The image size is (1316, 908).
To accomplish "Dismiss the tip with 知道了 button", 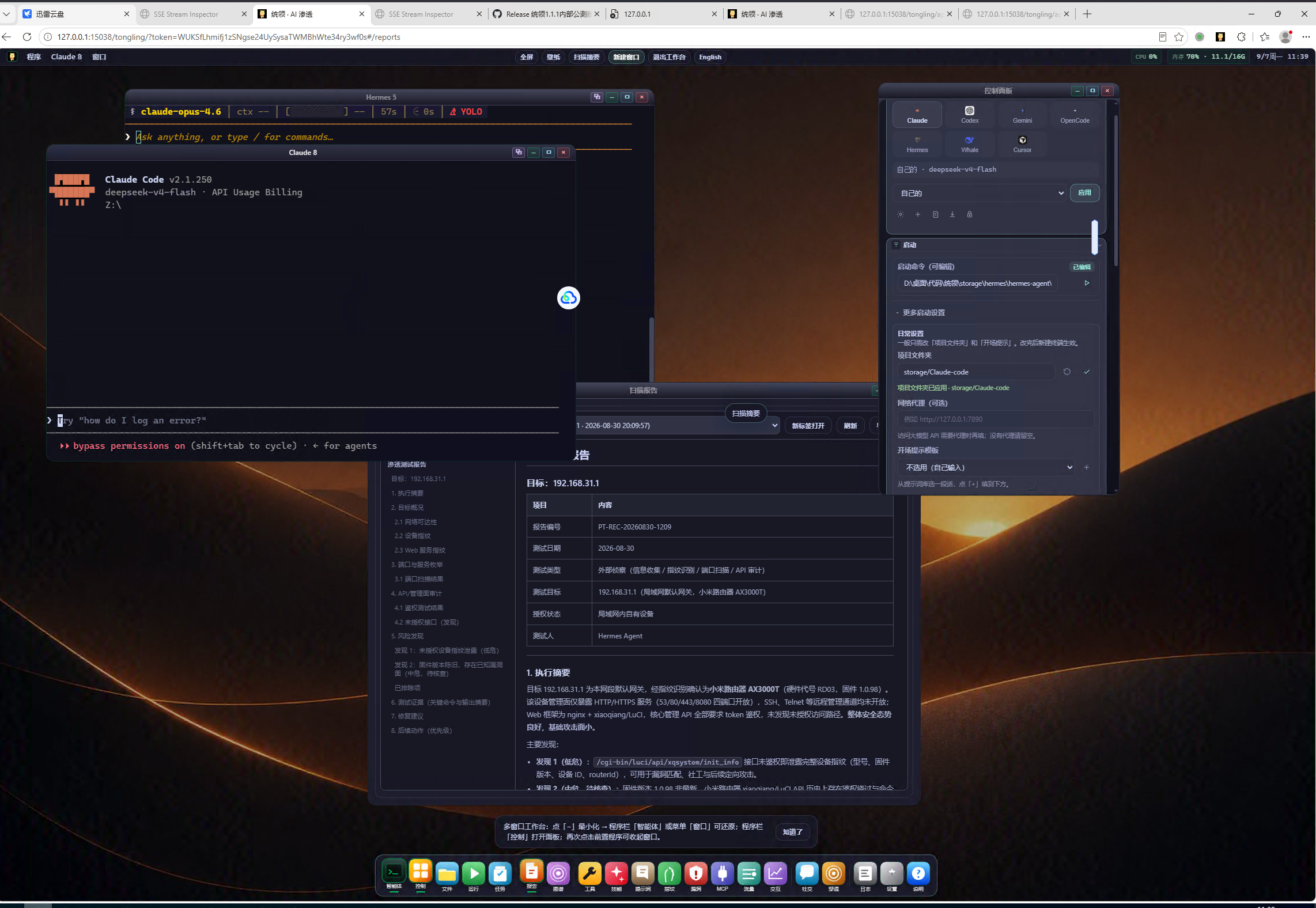I will 792,831.
